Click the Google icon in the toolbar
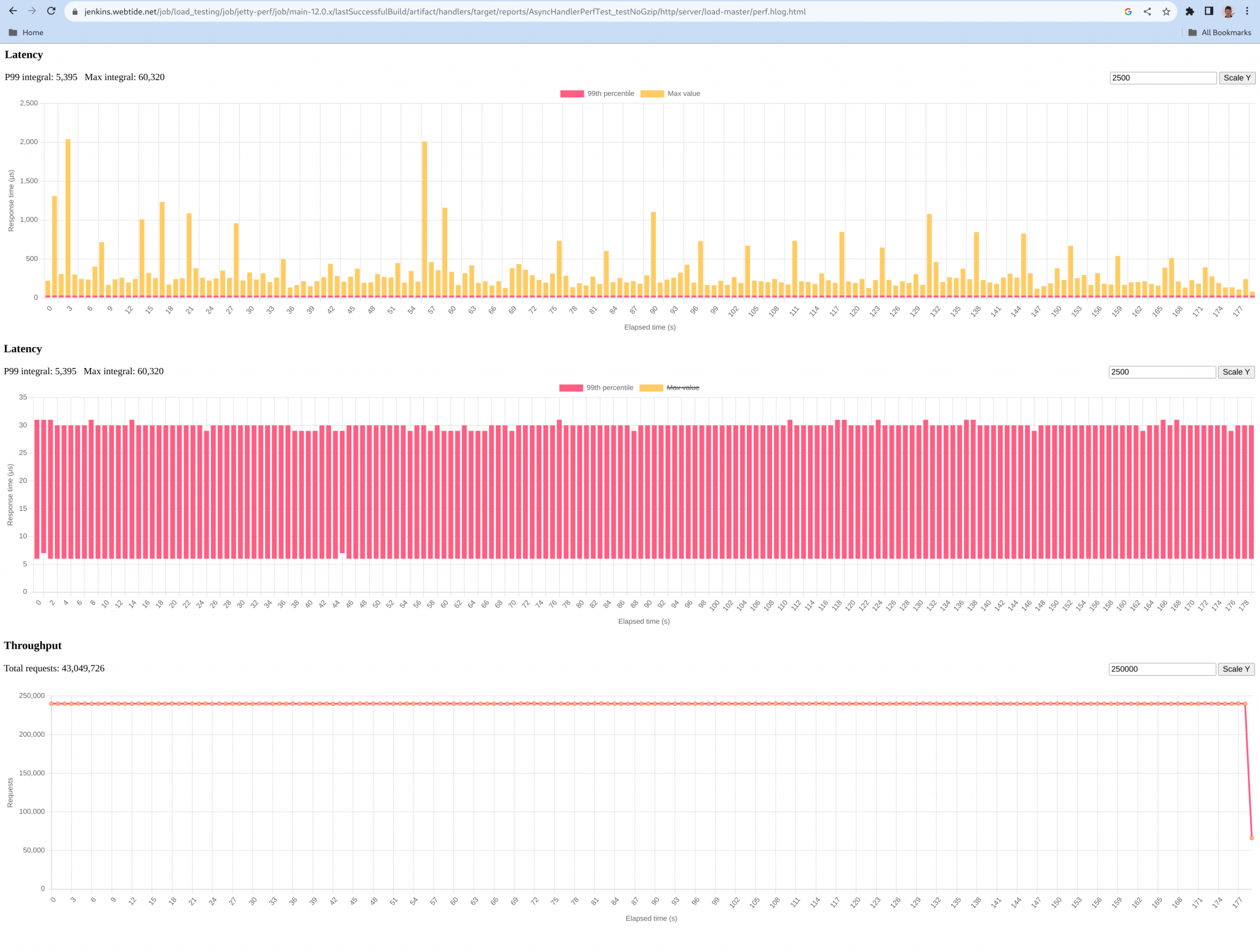Image resolution: width=1260 pixels, height=952 pixels. click(1128, 11)
